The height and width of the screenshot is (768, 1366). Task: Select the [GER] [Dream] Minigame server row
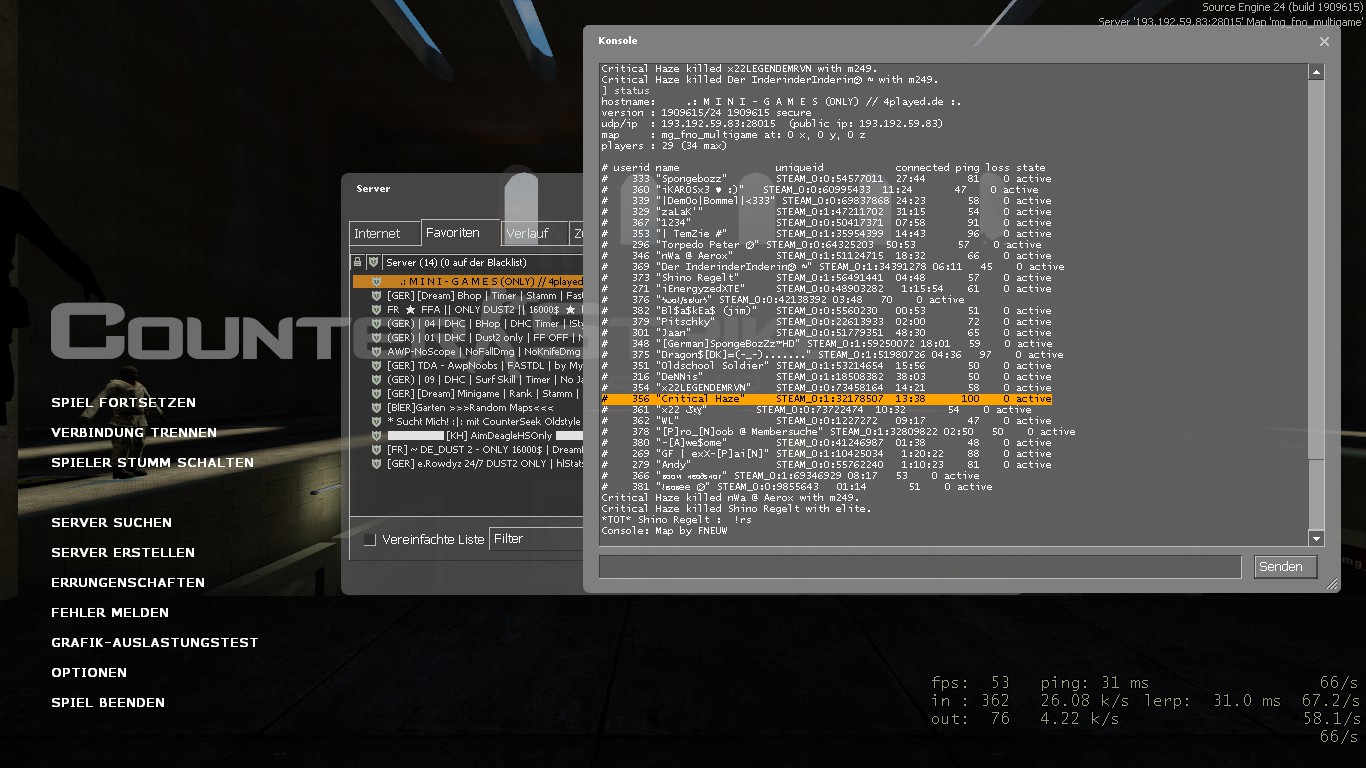[x=468, y=394]
